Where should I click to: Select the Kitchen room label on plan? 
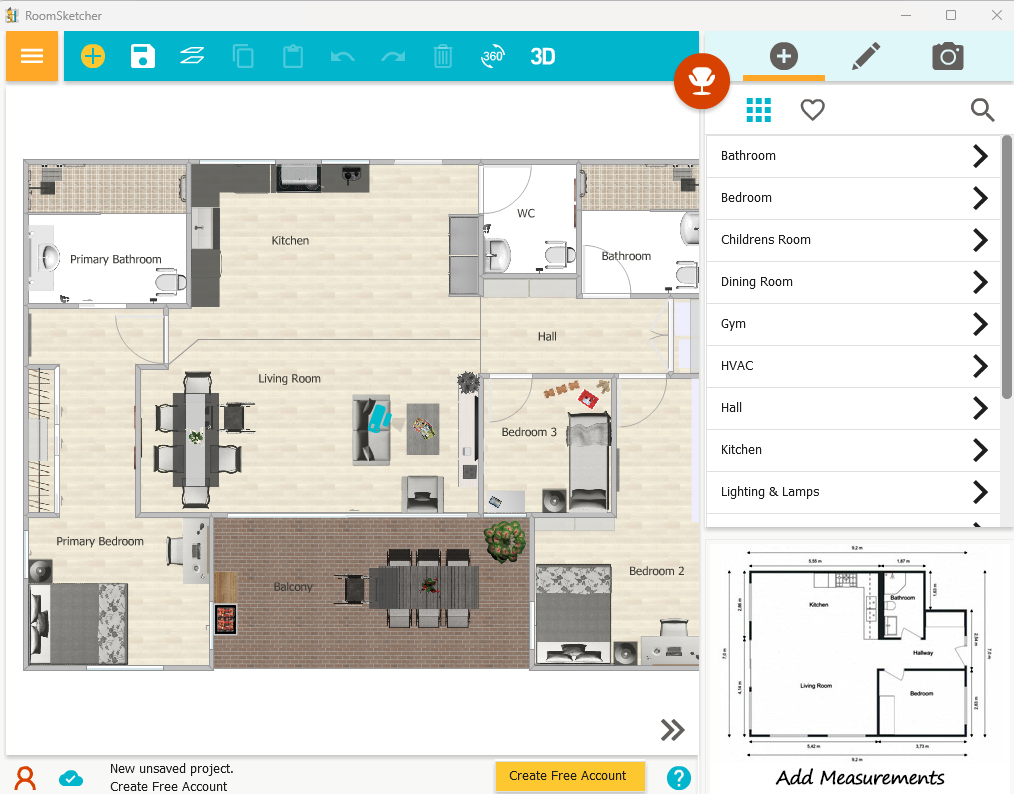click(x=290, y=241)
